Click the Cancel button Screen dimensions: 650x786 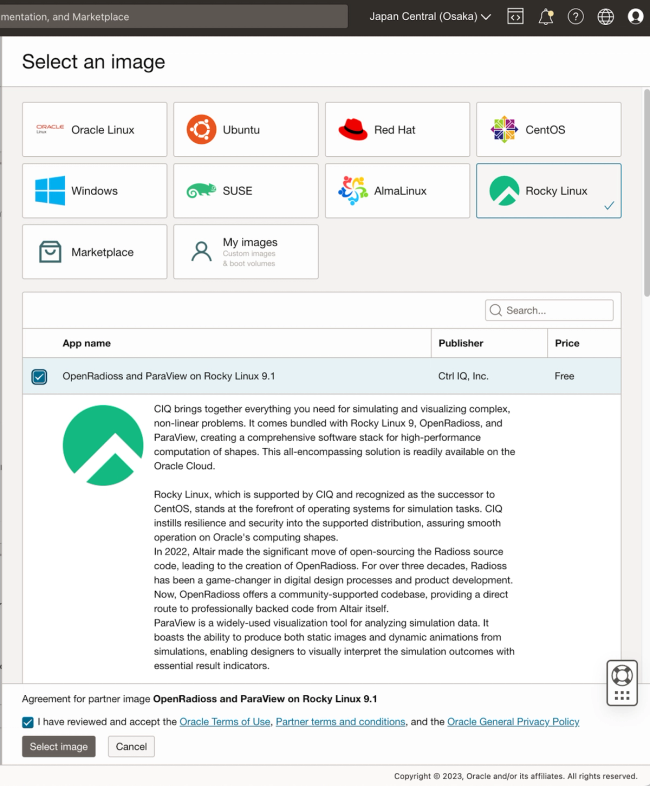(131, 746)
